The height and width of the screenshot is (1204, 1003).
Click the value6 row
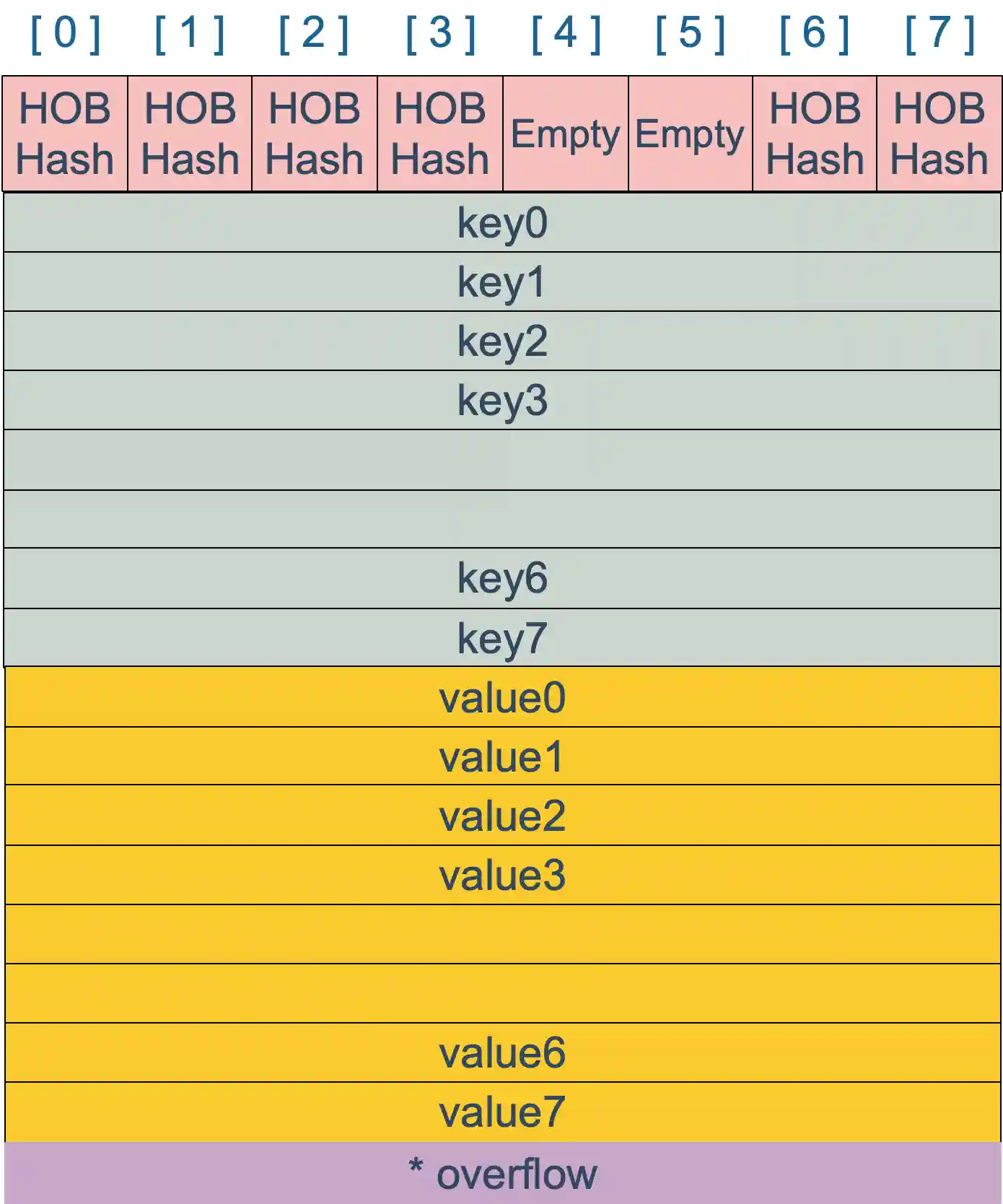[x=502, y=1052]
